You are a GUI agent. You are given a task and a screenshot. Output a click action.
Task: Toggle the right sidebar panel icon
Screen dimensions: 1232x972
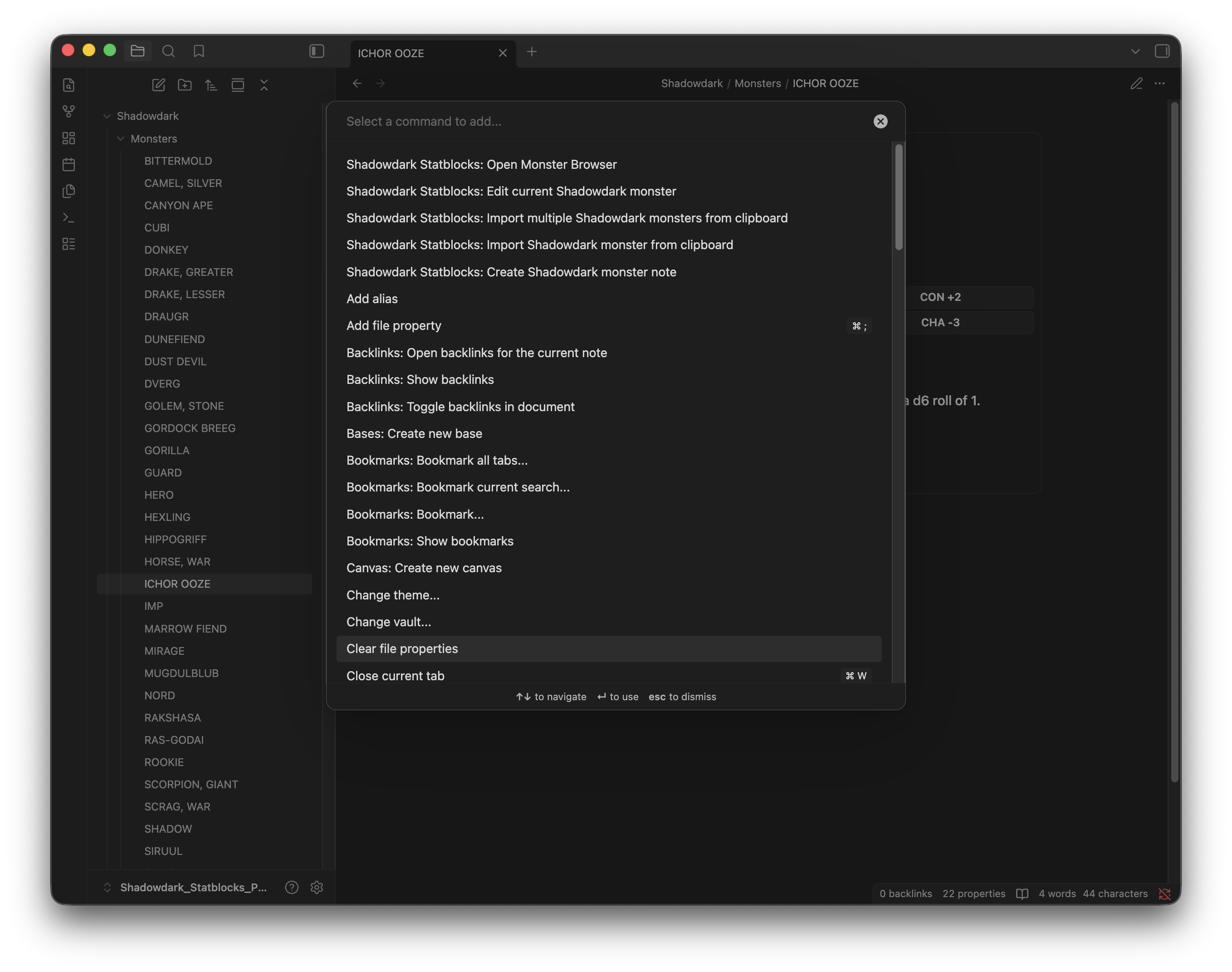[x=1162, y=51]
